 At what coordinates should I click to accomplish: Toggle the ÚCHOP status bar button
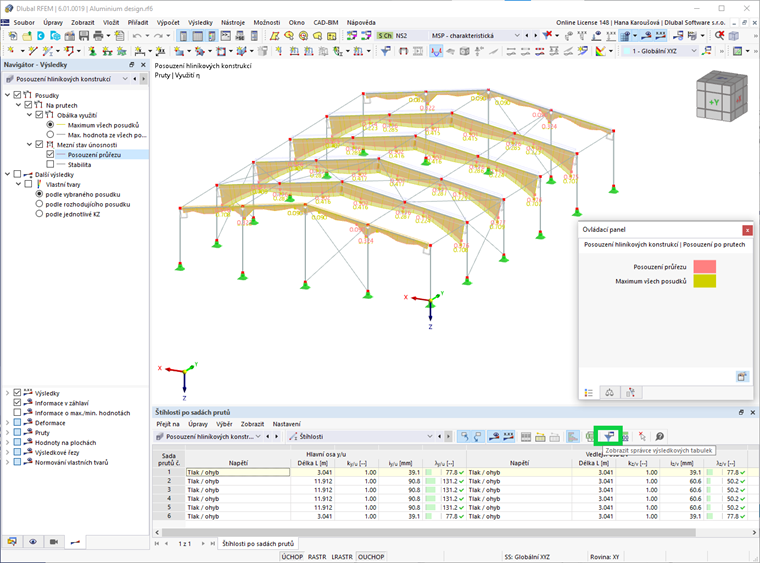(x=292, y=557)
